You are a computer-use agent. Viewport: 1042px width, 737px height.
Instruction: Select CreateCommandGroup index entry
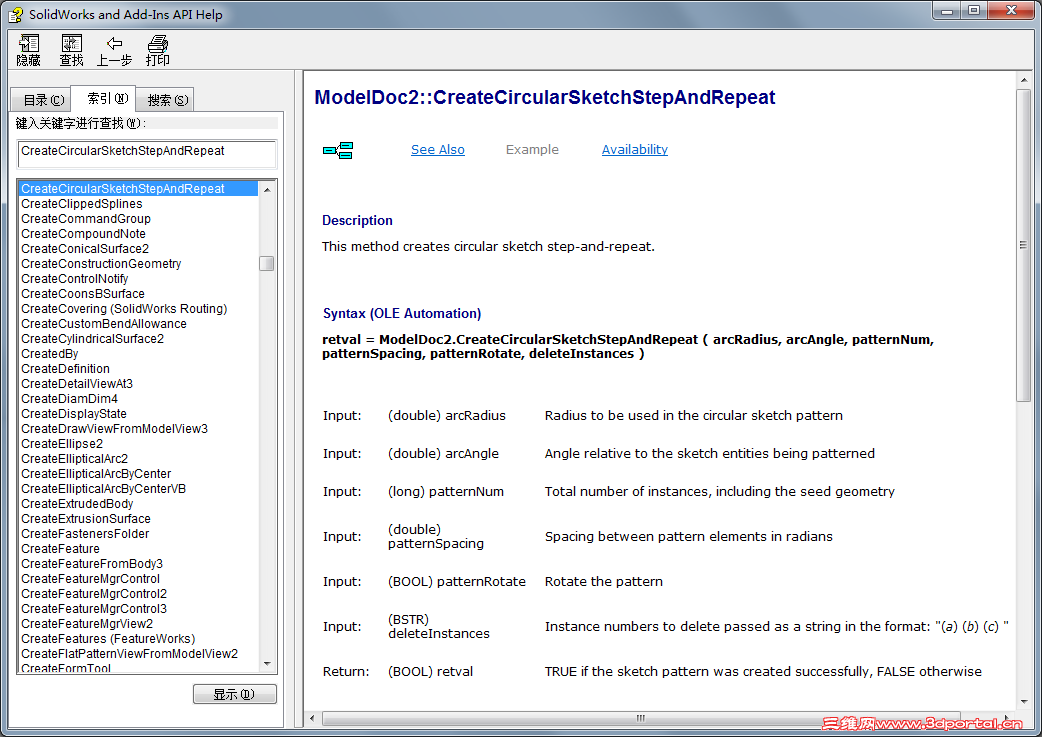coord(86,219)
